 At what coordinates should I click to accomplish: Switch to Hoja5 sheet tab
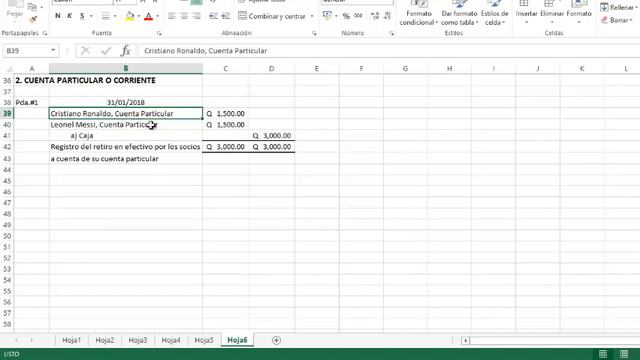(x=204, y=340)
